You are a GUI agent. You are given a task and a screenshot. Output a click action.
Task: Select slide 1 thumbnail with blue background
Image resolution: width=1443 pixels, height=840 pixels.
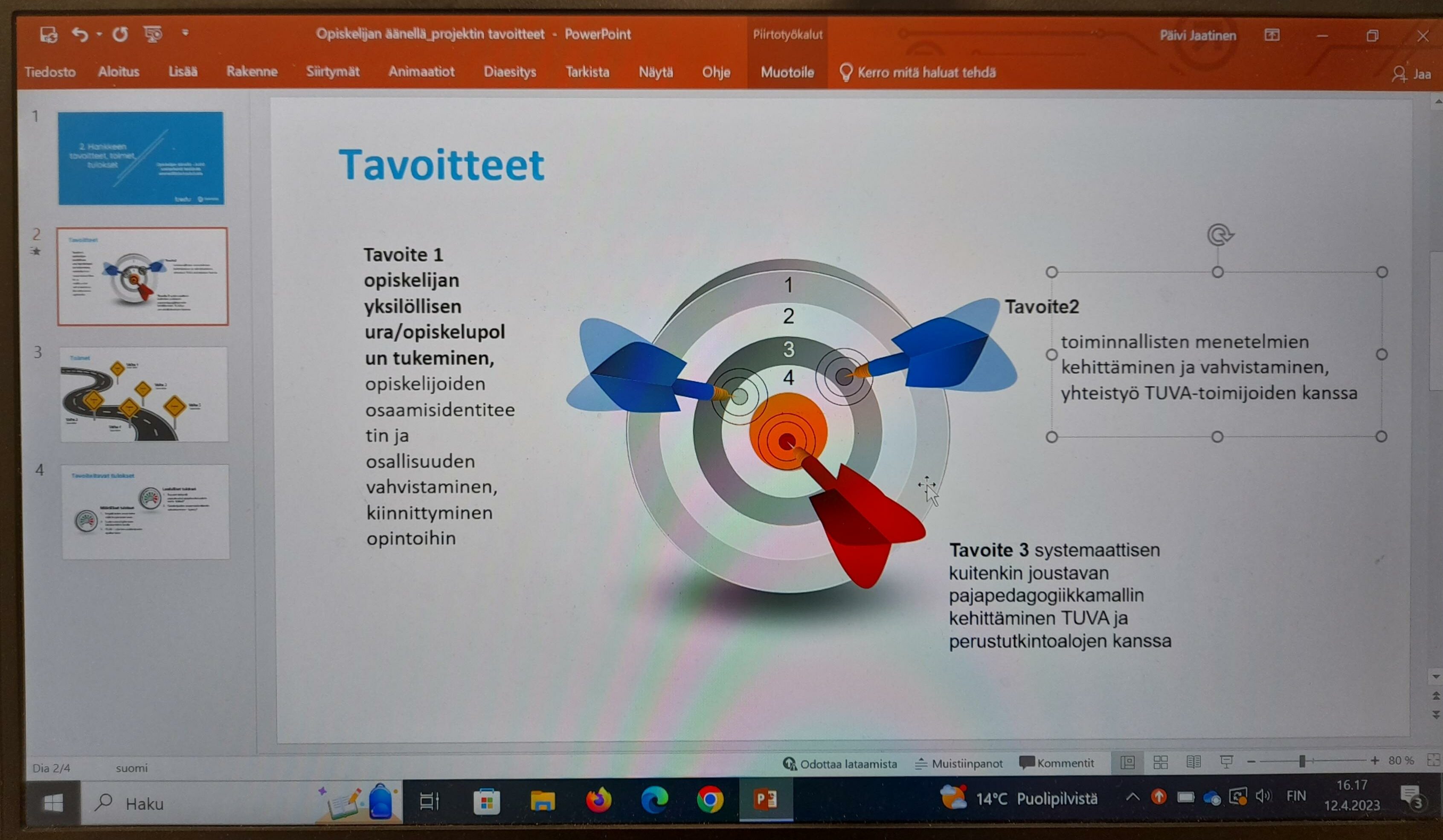pos(141,158)
